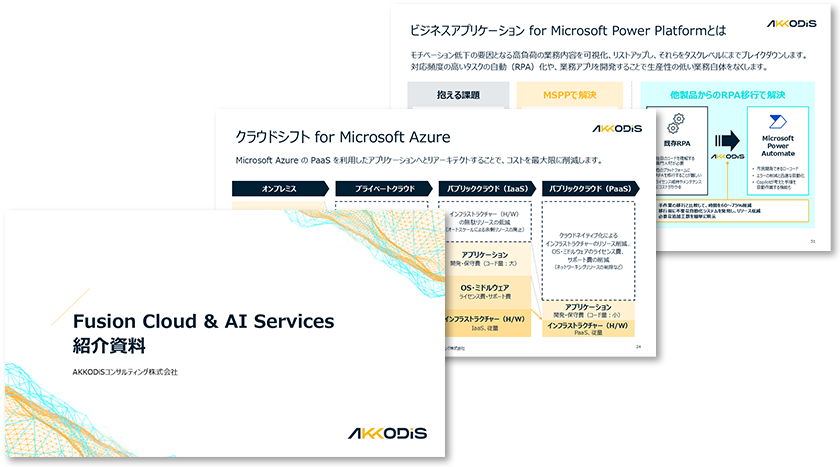Image resolution: width=840 pixels, height=467 pixels.
Task: Click the AKKODIS logo on the Fusion Cloud cover slide
Action: coord(387,433)
